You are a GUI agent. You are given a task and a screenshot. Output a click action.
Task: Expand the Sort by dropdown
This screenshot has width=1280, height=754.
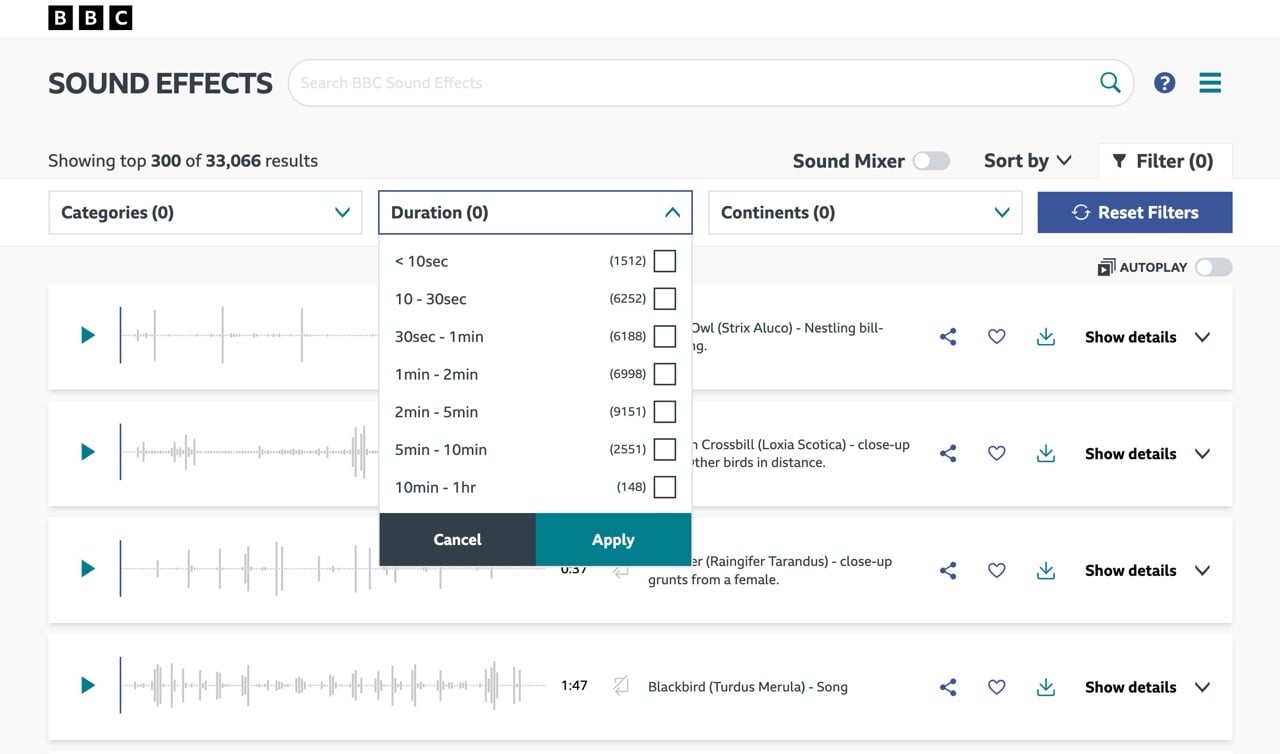(1027, 160)
